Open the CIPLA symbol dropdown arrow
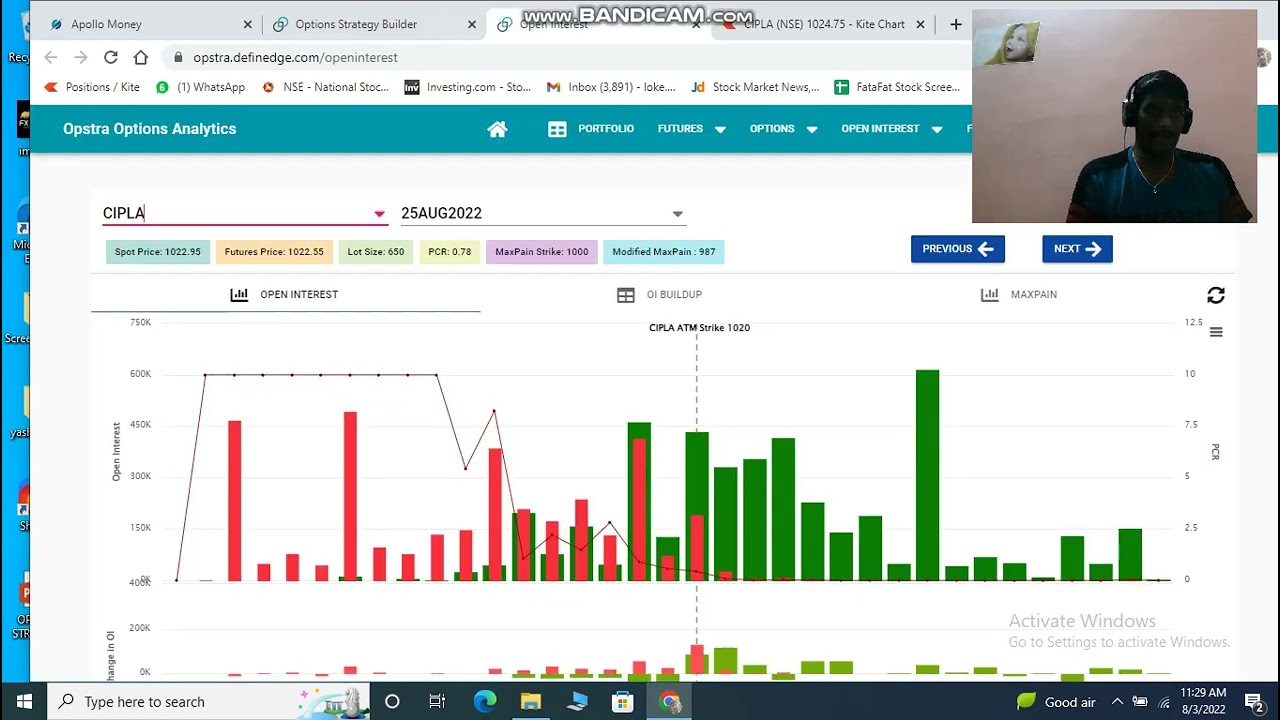1280x720 pixels. pos(379,214)
